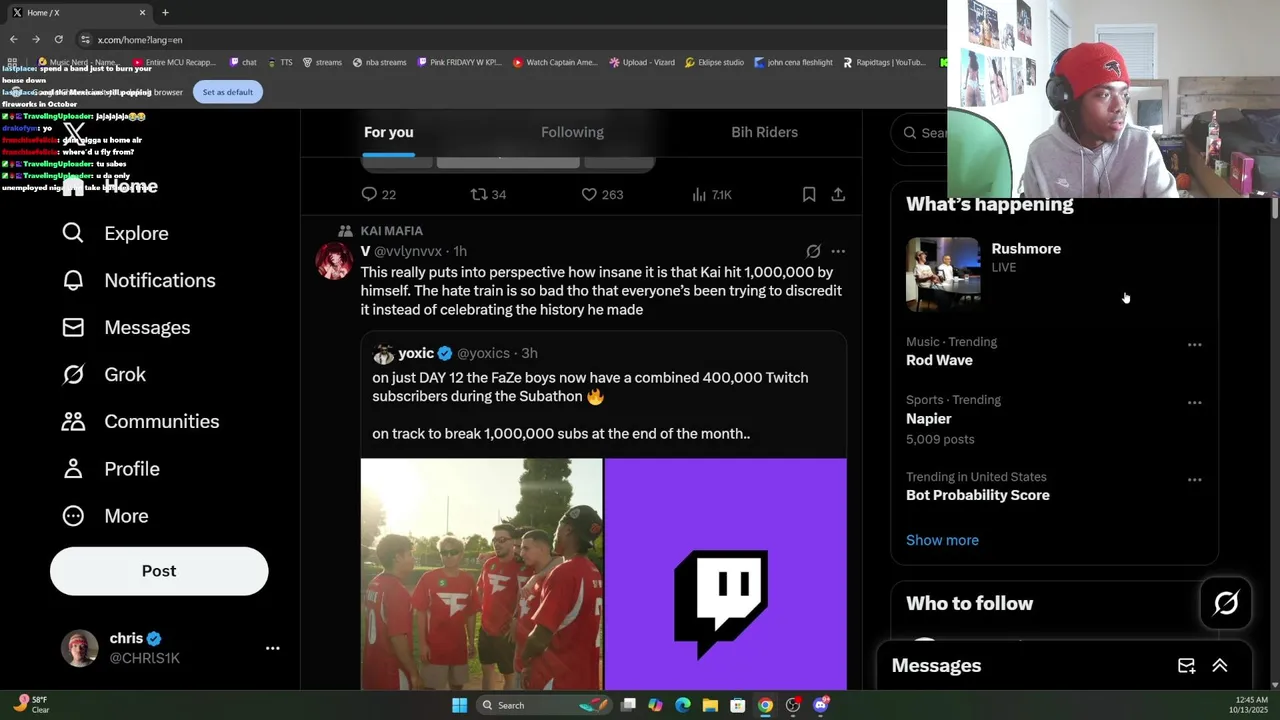Open Communities in the sidebar
The height and width of the screenshot is (720, 1280).
140,421
